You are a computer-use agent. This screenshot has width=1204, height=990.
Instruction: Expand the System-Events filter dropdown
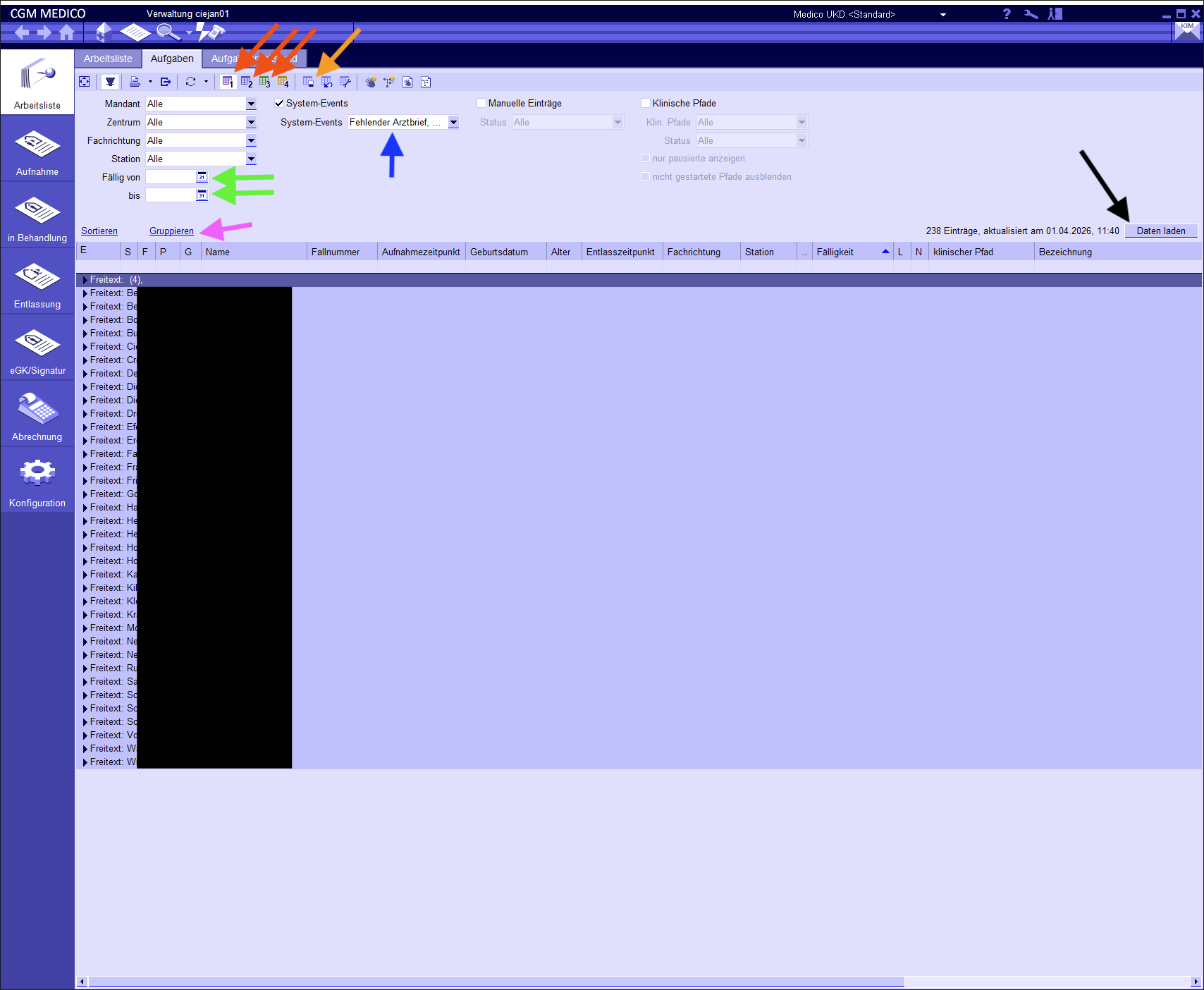click(453, 122)
